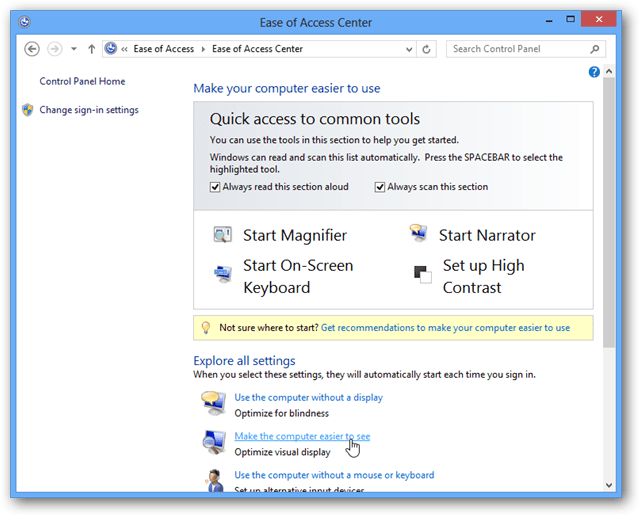Screen dimensions: 640x516
Task: Click the breadcrumb separator arrow after Ease of Access
Action: tap(203, 49)
